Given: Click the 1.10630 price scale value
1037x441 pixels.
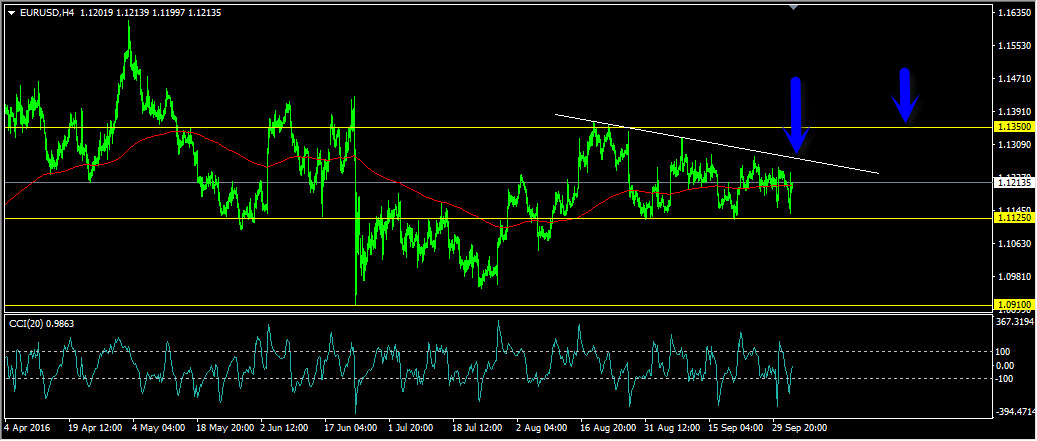Looking at the screenshot, I should (x=1015, y=244).
